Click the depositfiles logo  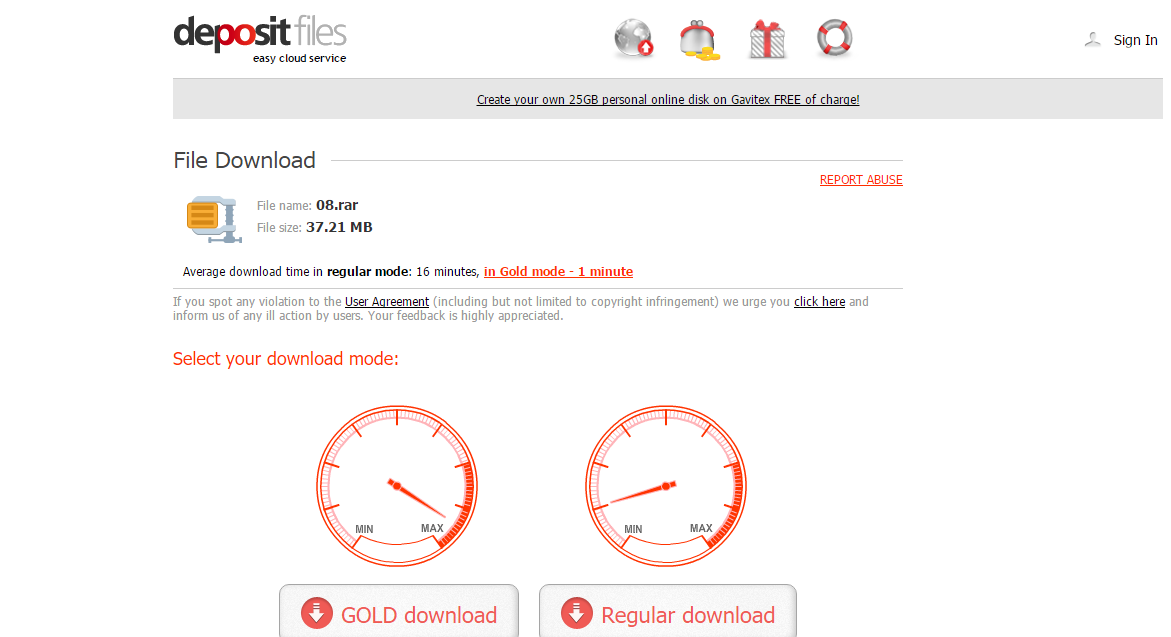pyautogui.click(x=260, y=31)
